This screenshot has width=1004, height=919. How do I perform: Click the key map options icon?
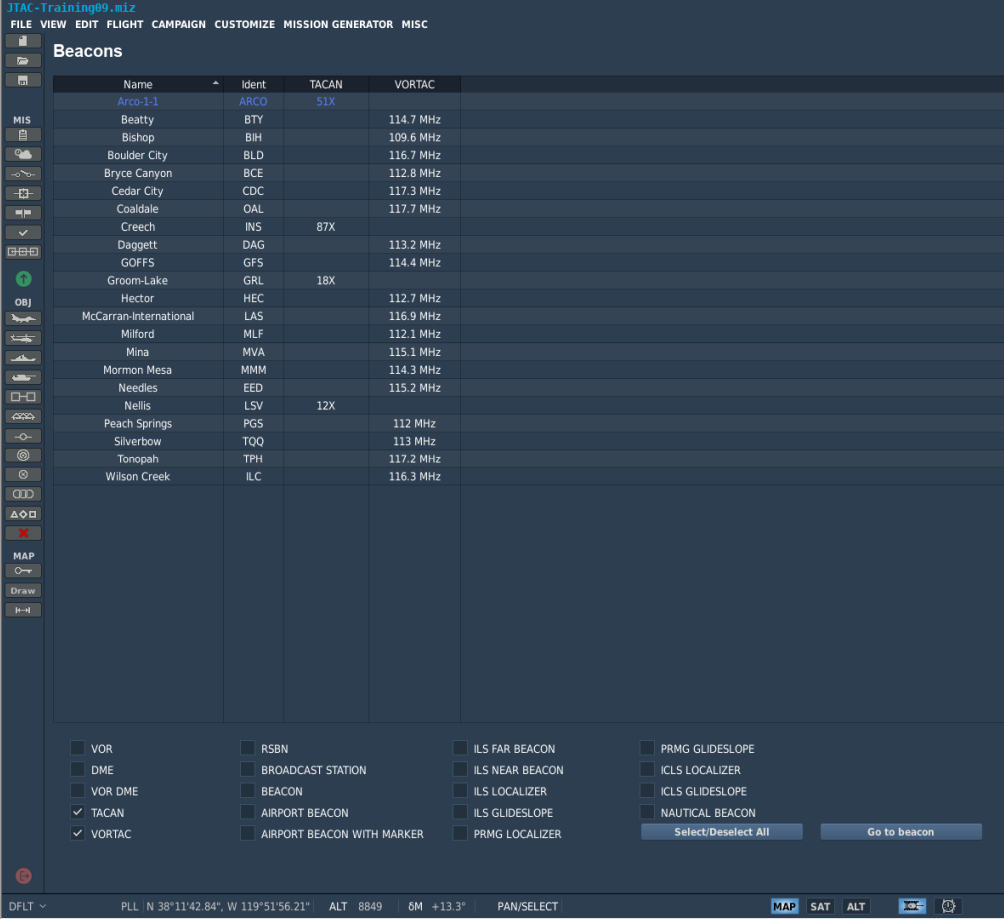coord(23,571)
